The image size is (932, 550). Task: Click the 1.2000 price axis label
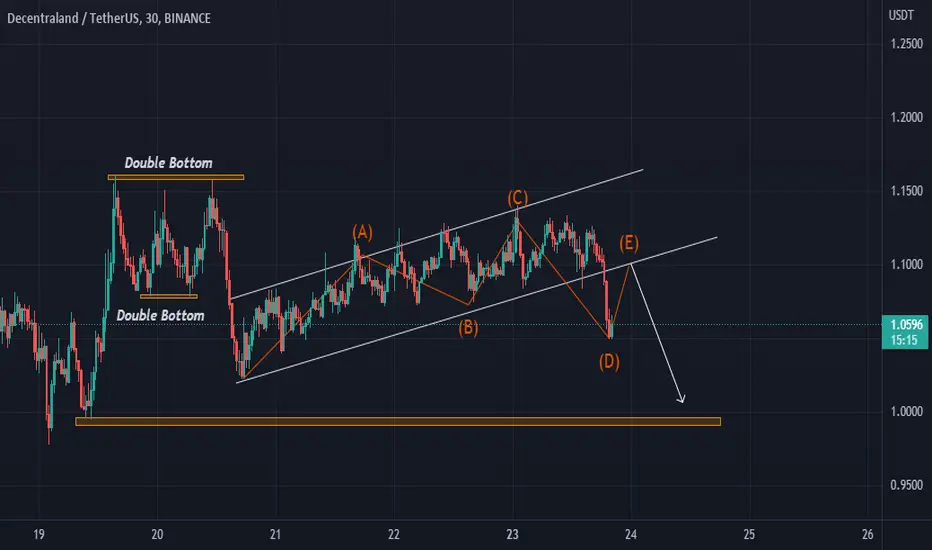click(906, 117)
